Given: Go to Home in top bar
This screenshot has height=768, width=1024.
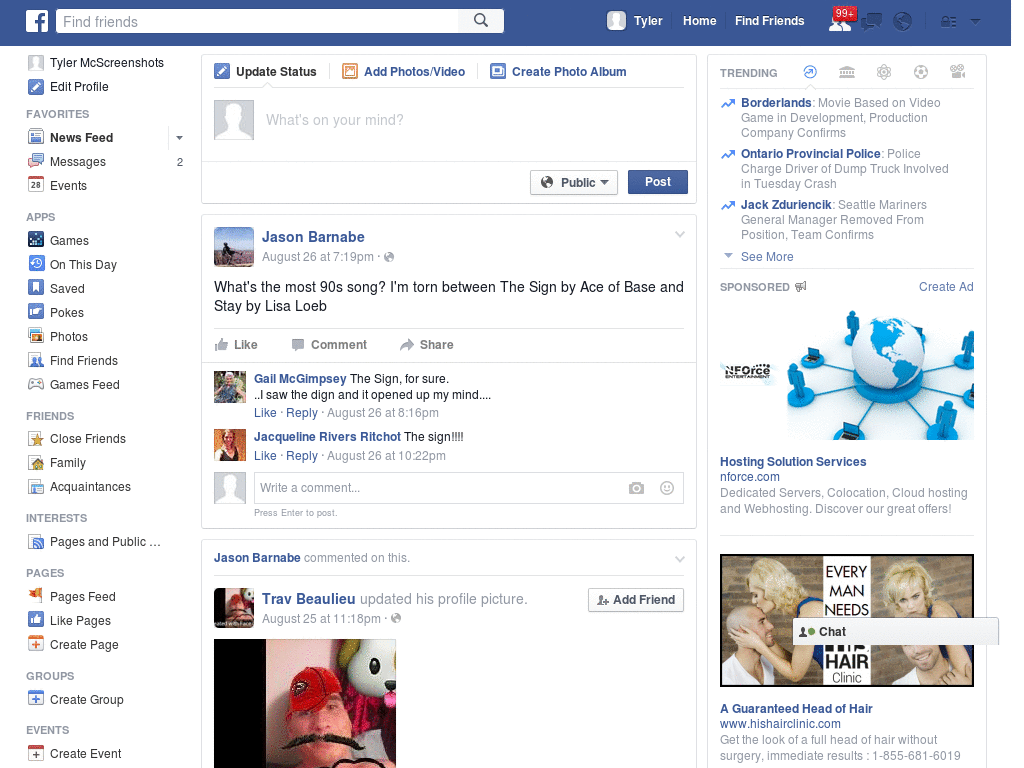Looking at the screenshot, I should [x=699, y=21].
